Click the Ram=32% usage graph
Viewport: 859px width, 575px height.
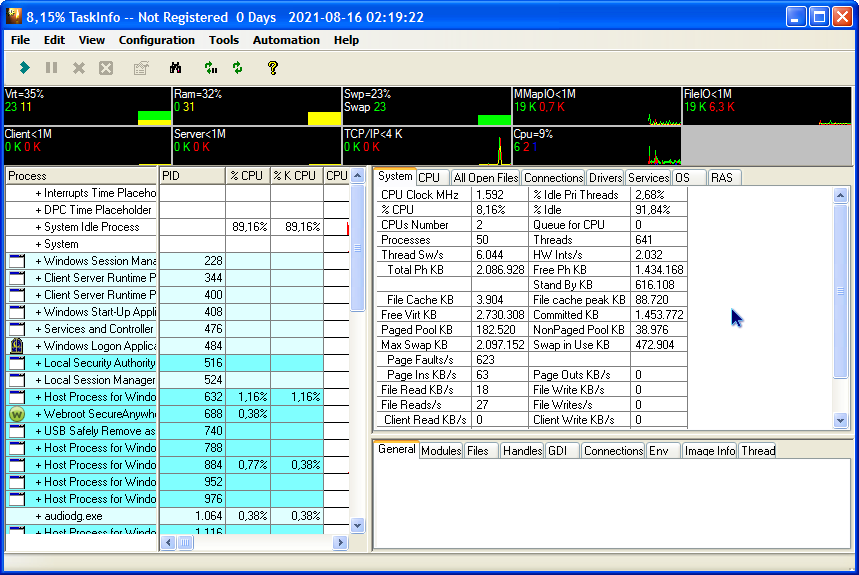[257, 106]
